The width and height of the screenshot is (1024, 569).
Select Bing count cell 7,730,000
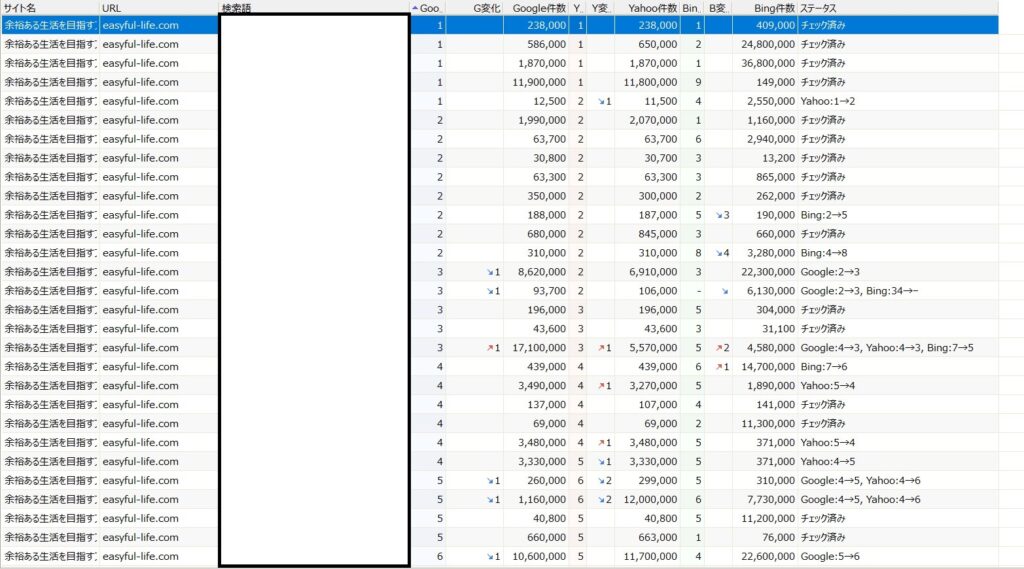tap(771, 499)
